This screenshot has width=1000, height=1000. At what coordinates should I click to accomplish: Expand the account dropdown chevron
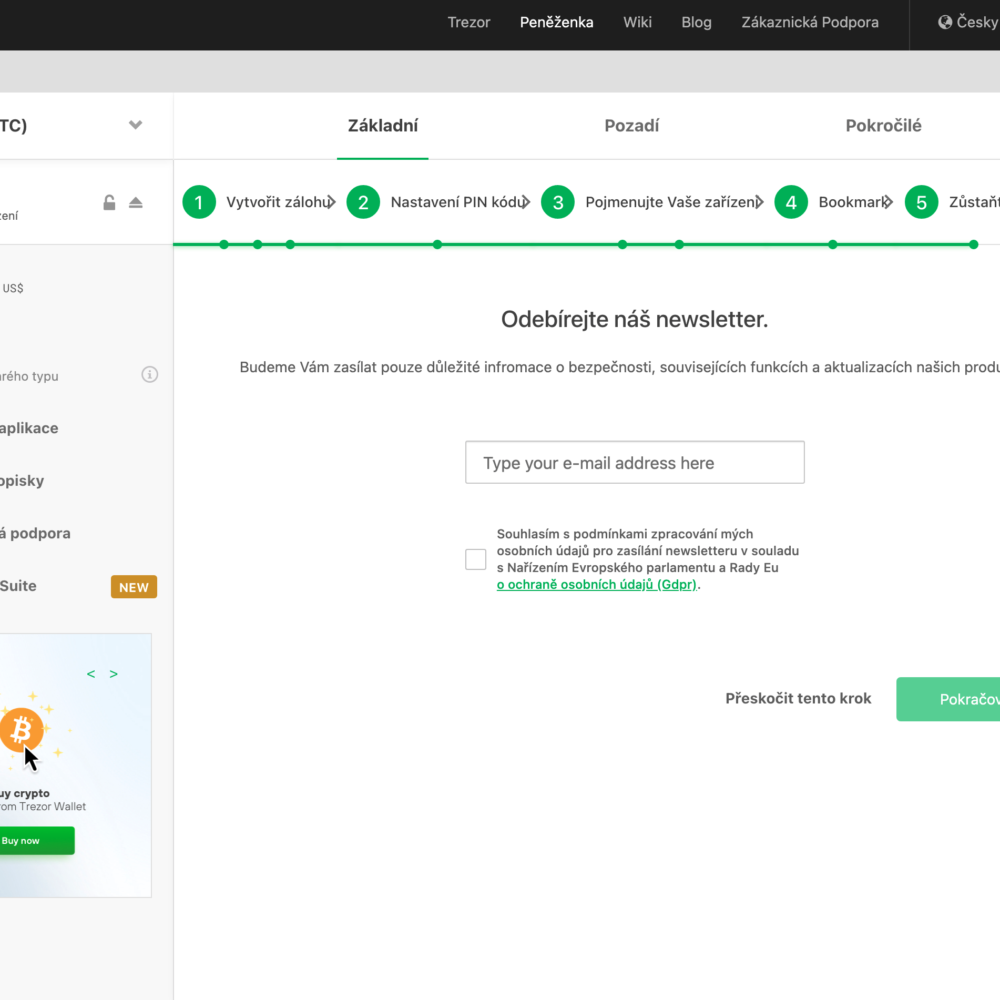click(x=136, y=125)
